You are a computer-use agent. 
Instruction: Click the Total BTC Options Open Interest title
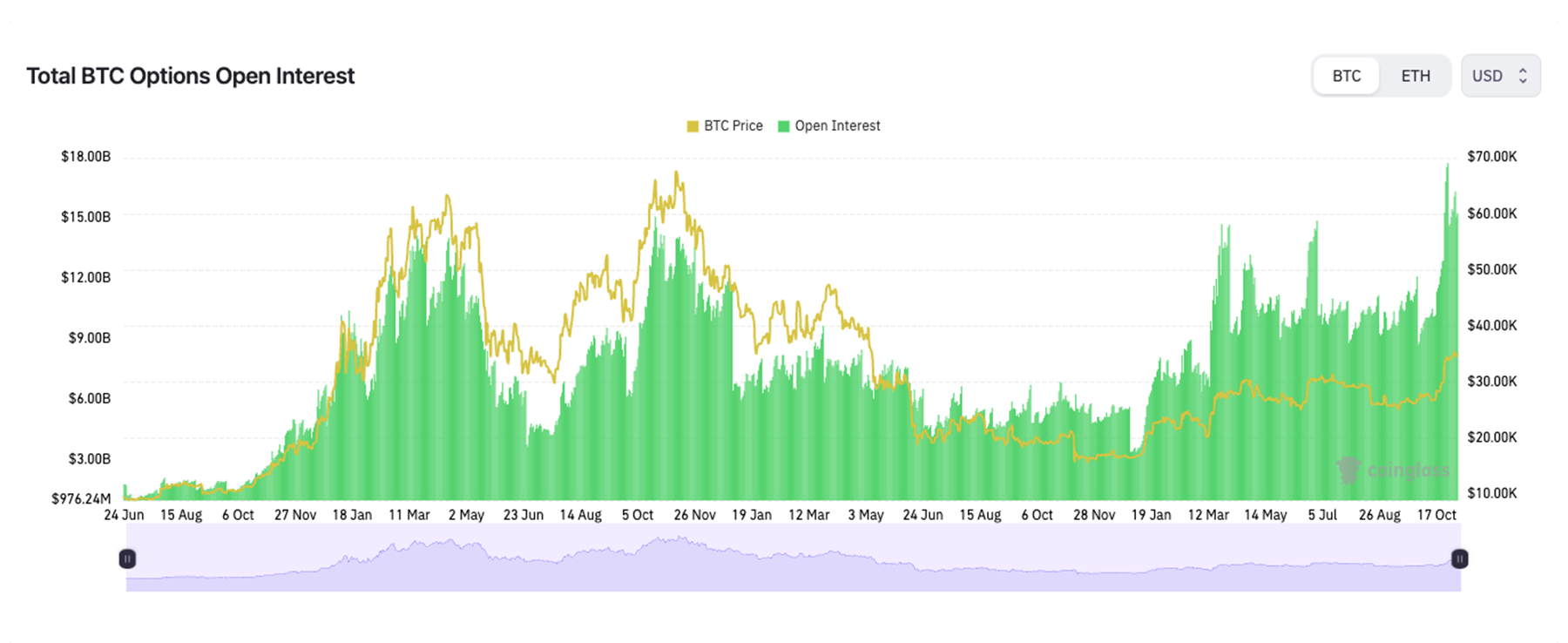(190, 76)
